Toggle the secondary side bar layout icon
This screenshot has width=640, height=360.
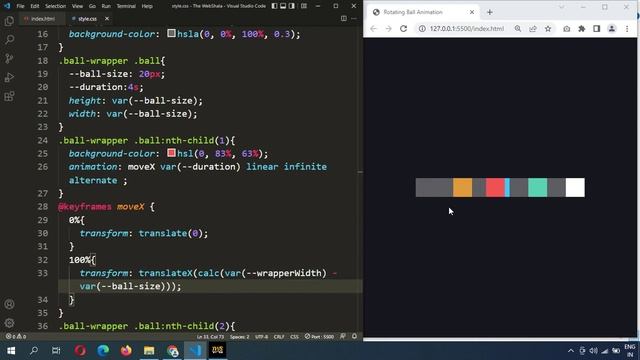coord(292,6)
